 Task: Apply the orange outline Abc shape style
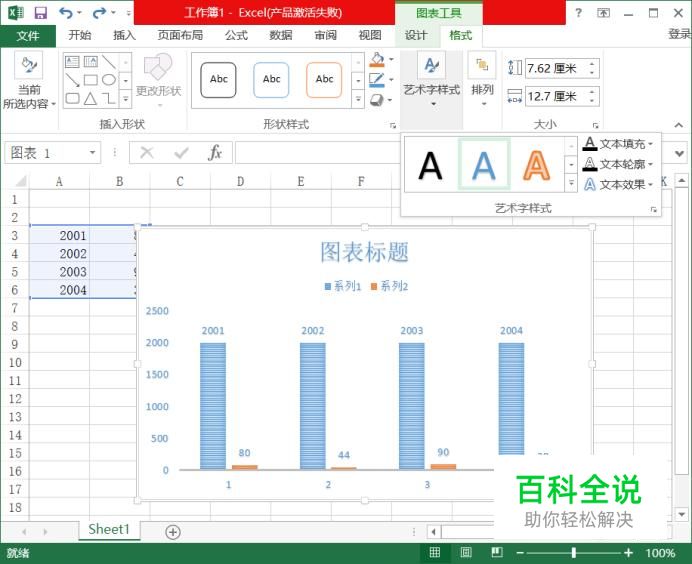(324, 80)
